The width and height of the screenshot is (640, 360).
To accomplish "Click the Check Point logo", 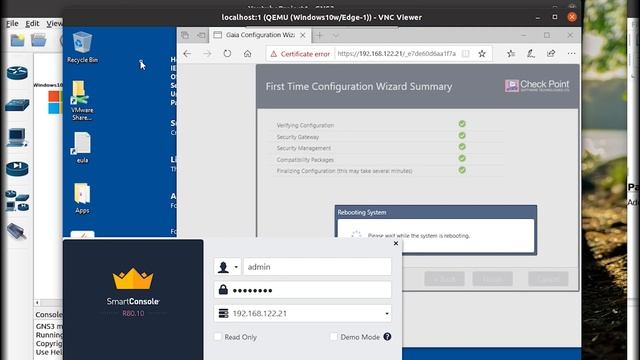I will [x=537, y=85].
